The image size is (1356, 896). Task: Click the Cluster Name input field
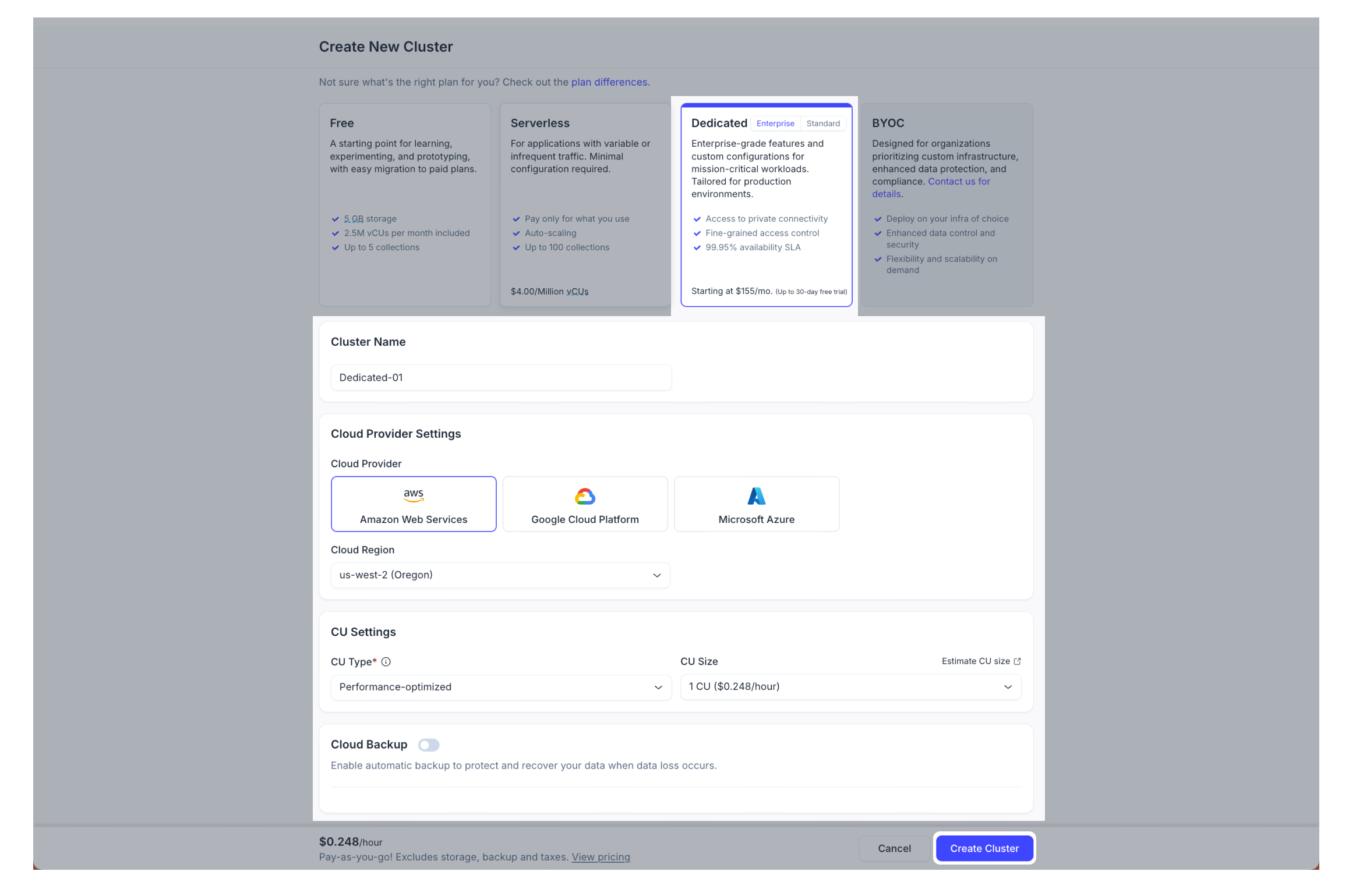pyautogui.click(x=501, y=377)
